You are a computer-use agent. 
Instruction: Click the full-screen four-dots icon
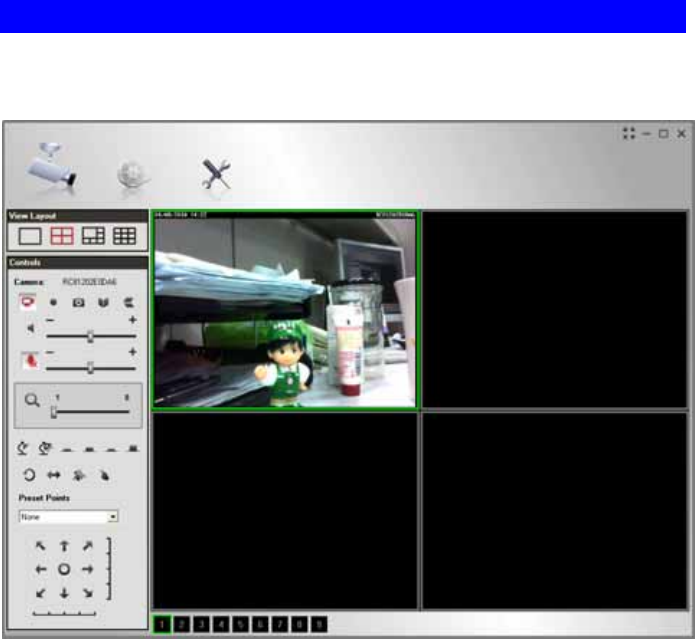tap(629, 133)
